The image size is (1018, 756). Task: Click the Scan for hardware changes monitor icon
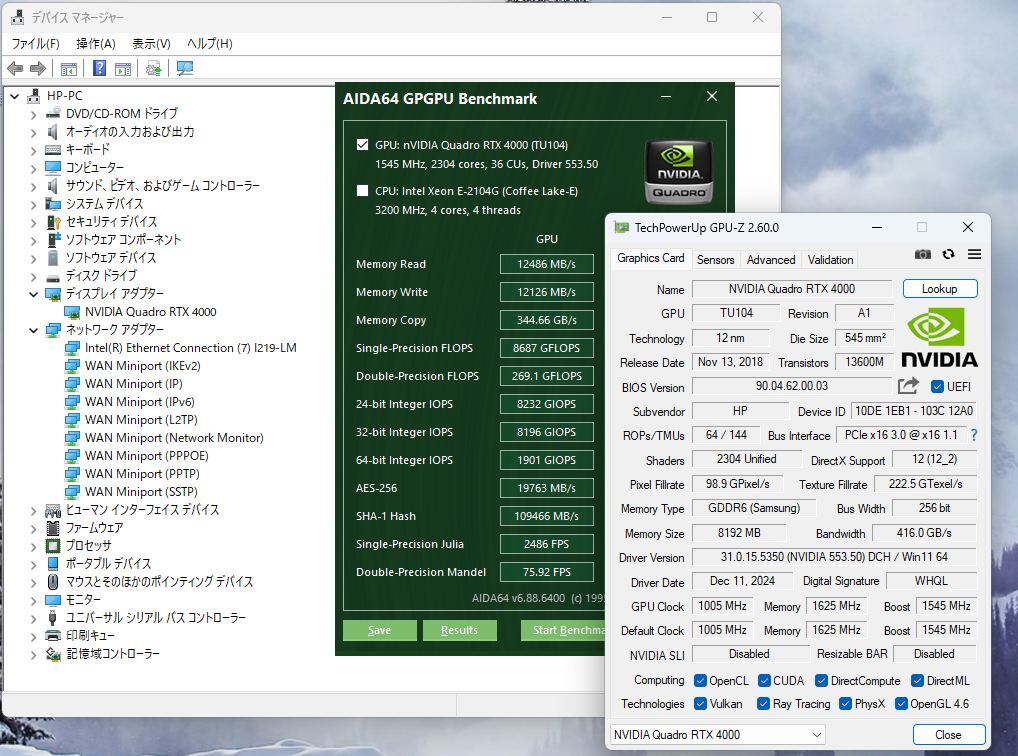tap(185, 68)
